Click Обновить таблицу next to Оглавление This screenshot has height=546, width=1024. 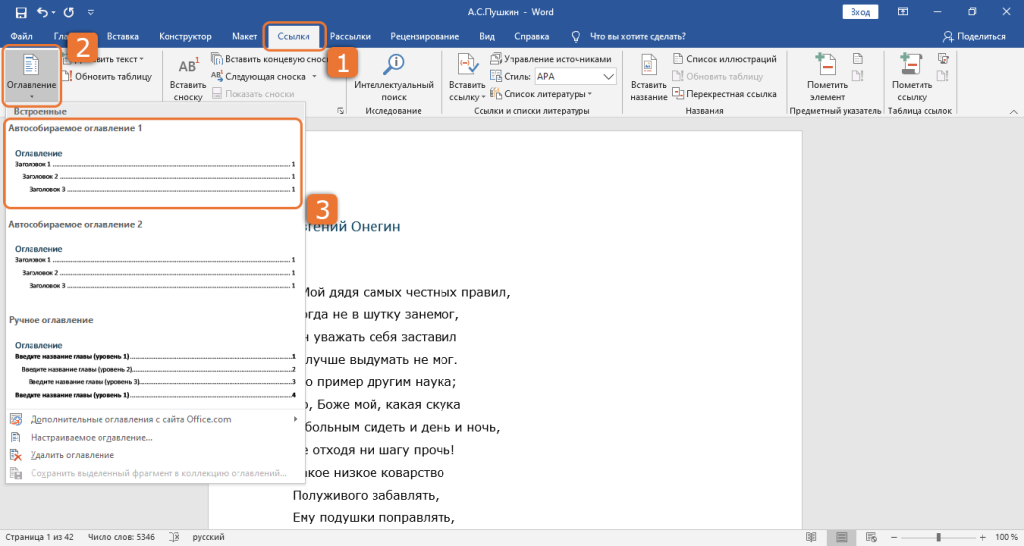click(x=108, y=76)
